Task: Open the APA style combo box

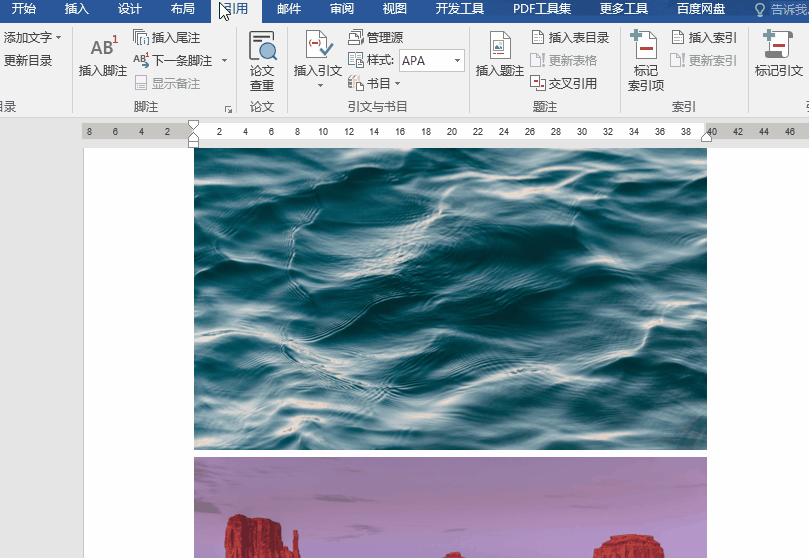Action: [432, 60]
